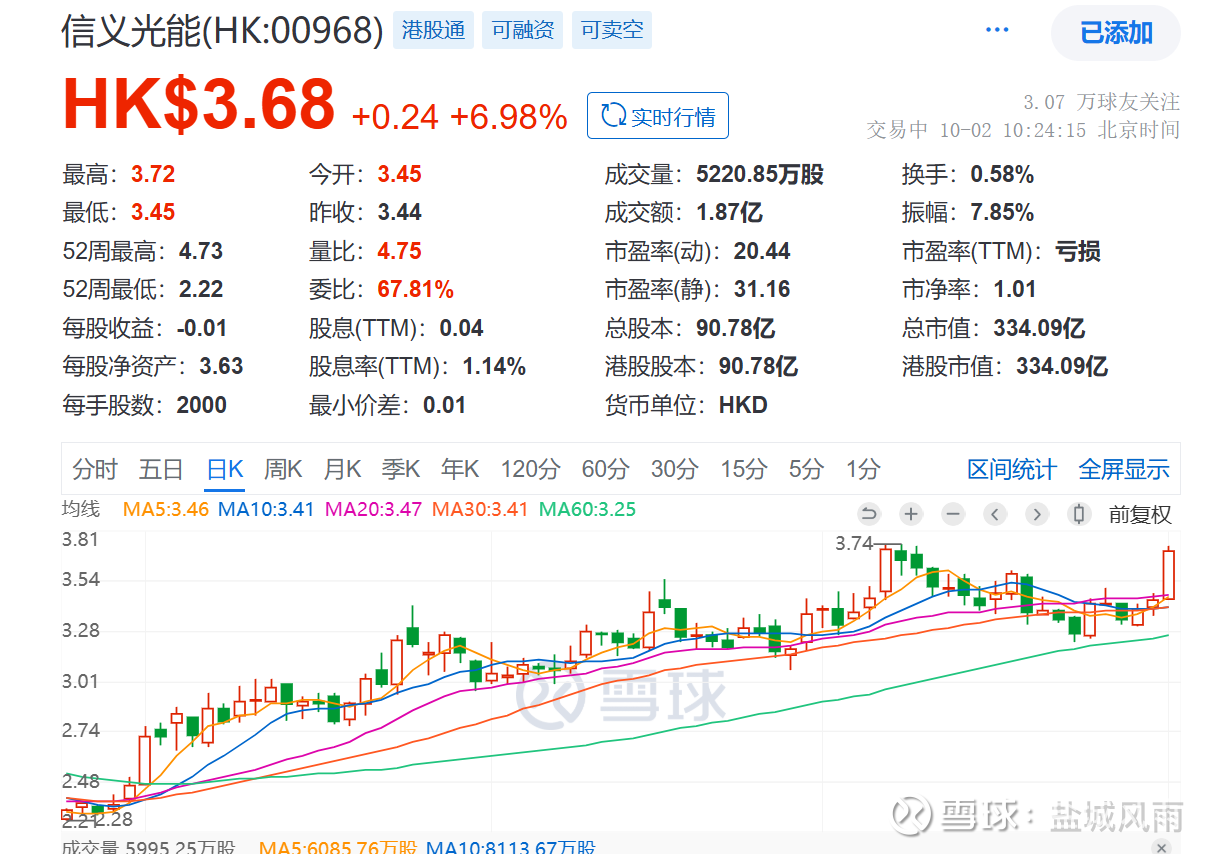Click the 最高 value 3.72
1219x854 pixels.
[x=153, y=174]
